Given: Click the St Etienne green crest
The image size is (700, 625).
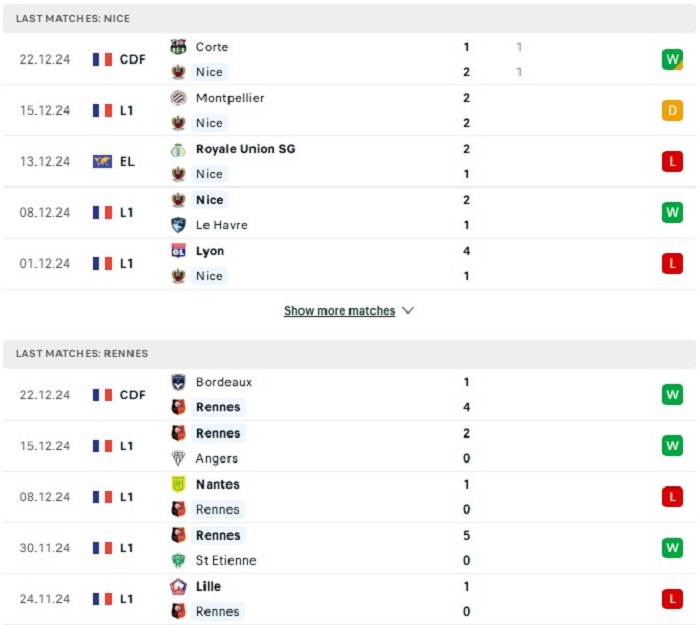Looking at the screenshot, I should click(179, 560).
